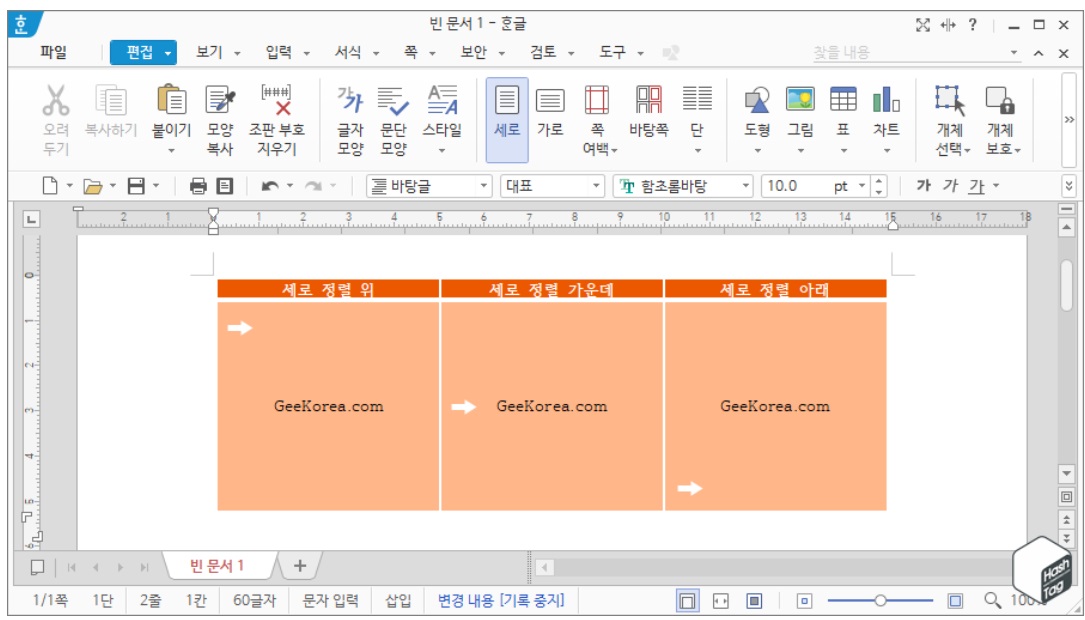Toggle Insert (삽입) mode in status bar
The height and width of the screenshot is (620, 1085).
click(399, 601)
